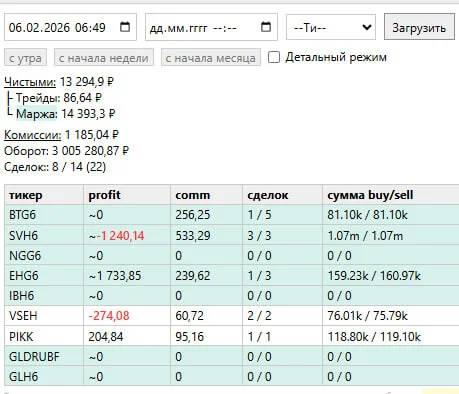This screenshot has height=394, width=459.
Task: Select the BTG6 ticker cell
Action: coord(44,215)
